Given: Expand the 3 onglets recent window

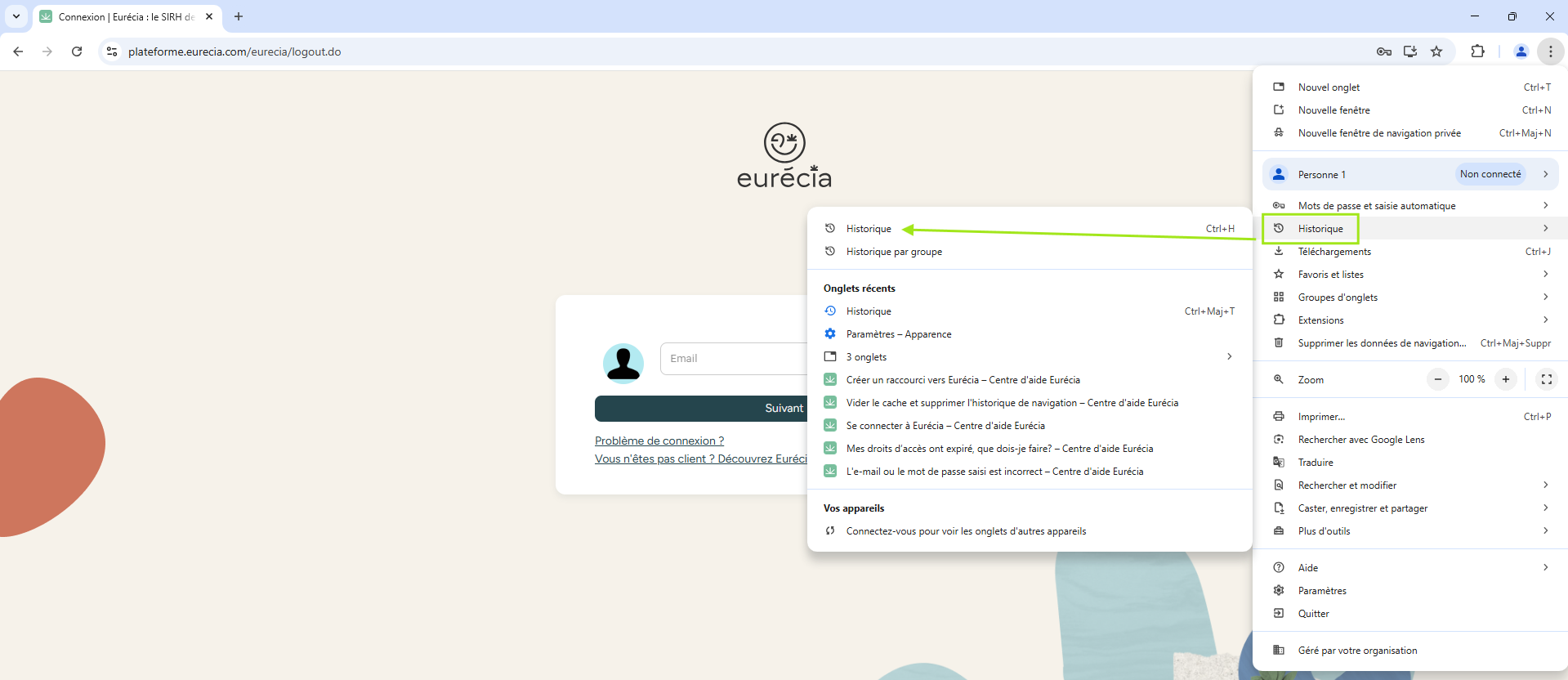Looking at the screenshot, I should (1030, 357).
